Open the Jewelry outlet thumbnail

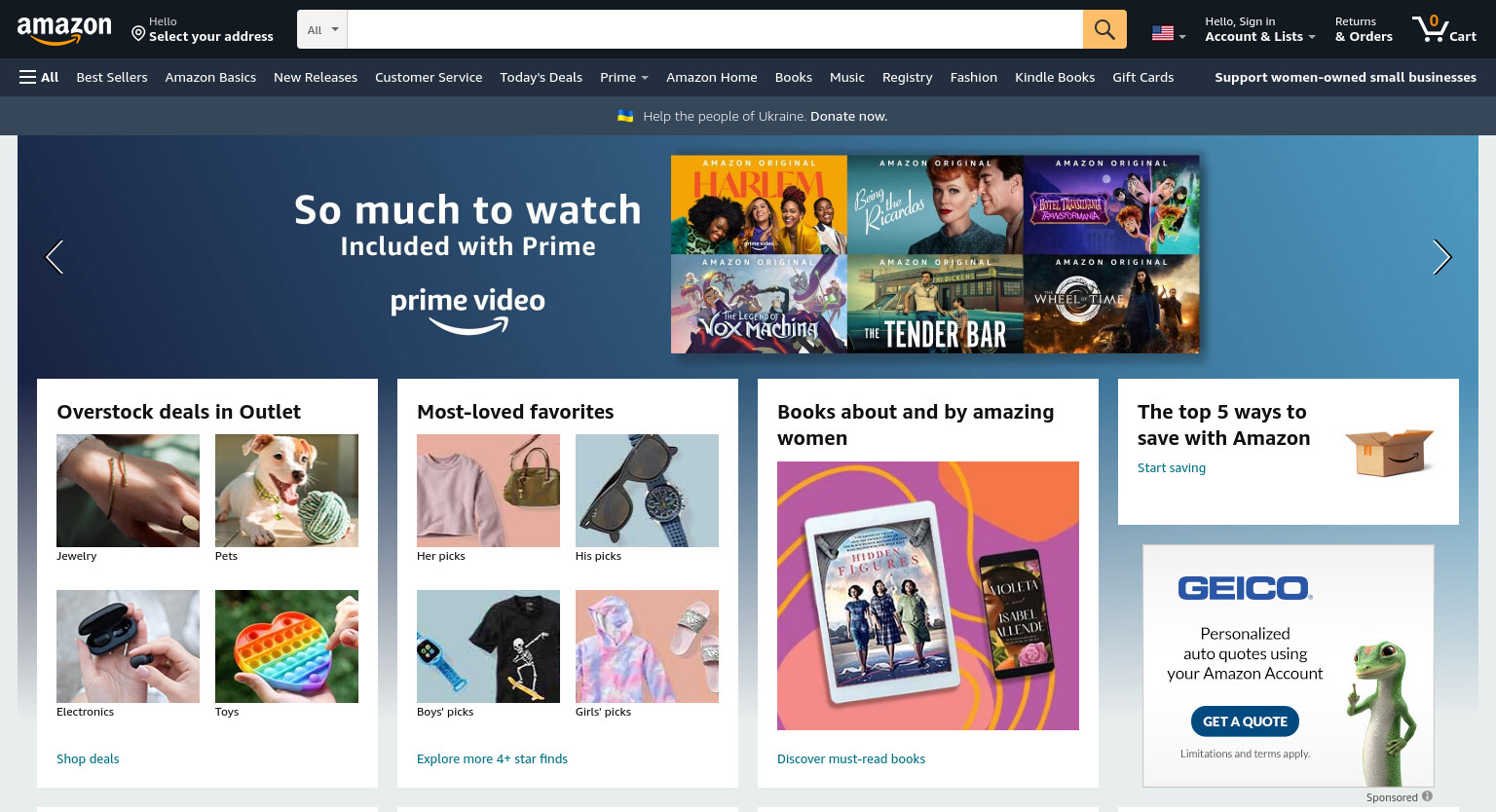pyautogui.click(x=128, y=491)
